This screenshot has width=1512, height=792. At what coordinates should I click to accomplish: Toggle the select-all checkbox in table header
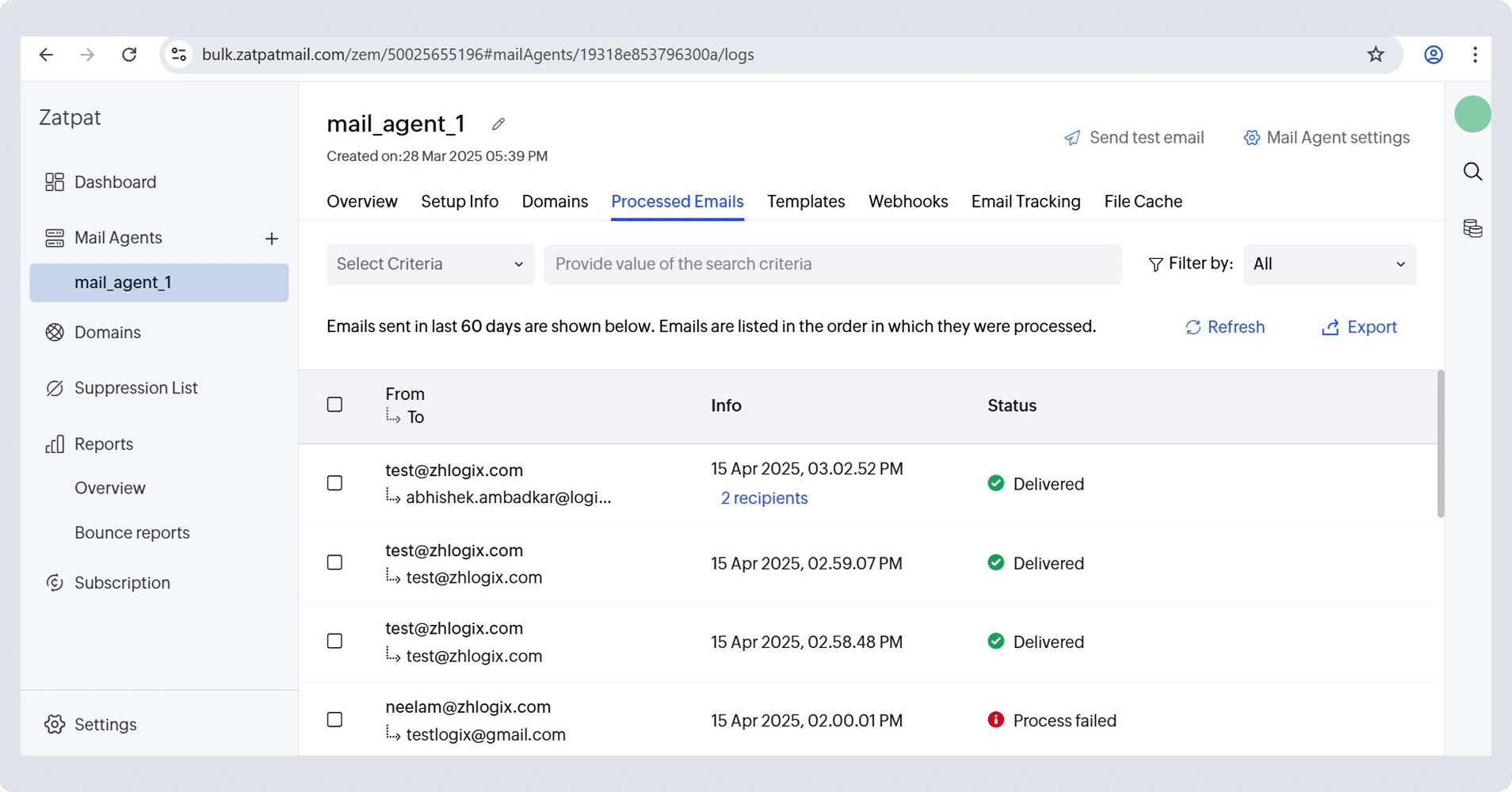pos(335,405)
